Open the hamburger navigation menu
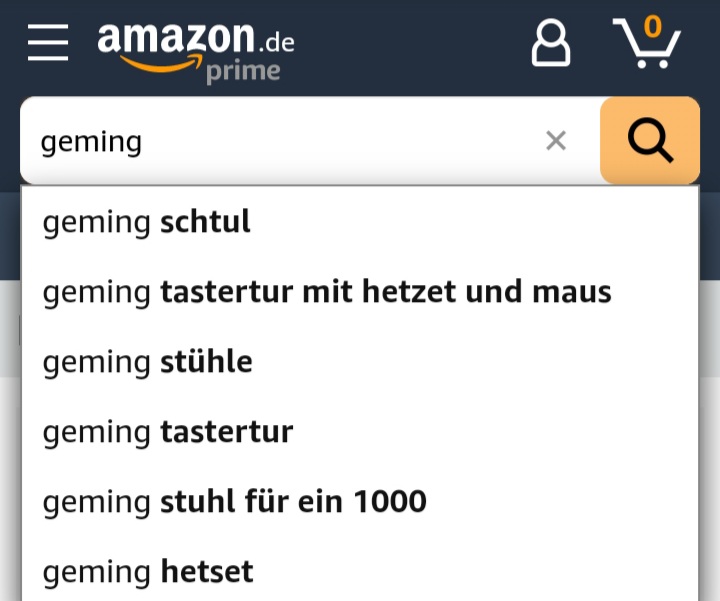Screen dimensions: 720x601 click(x=48, y=42)
